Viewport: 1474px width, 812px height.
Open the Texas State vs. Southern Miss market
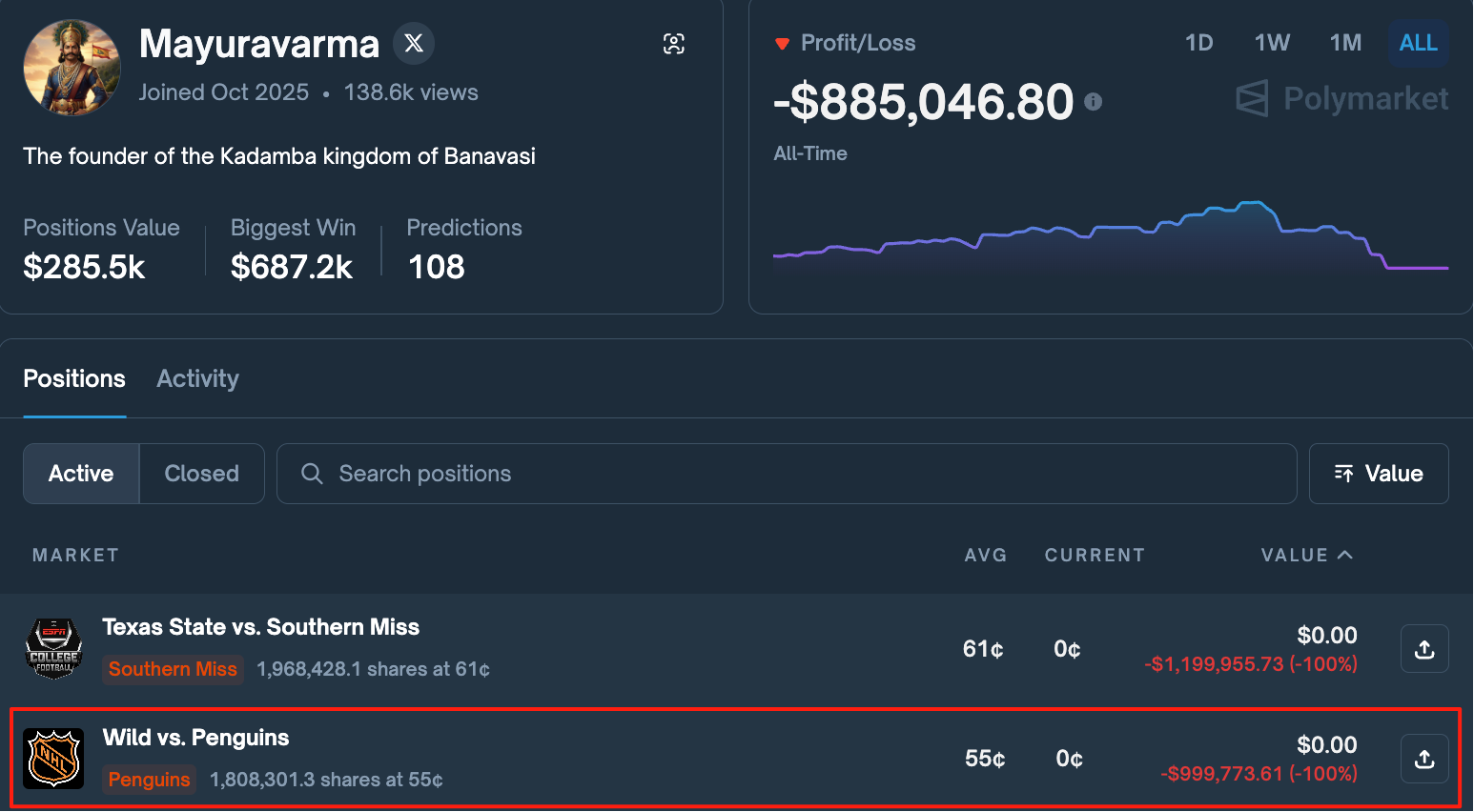(x=260, y=626)
